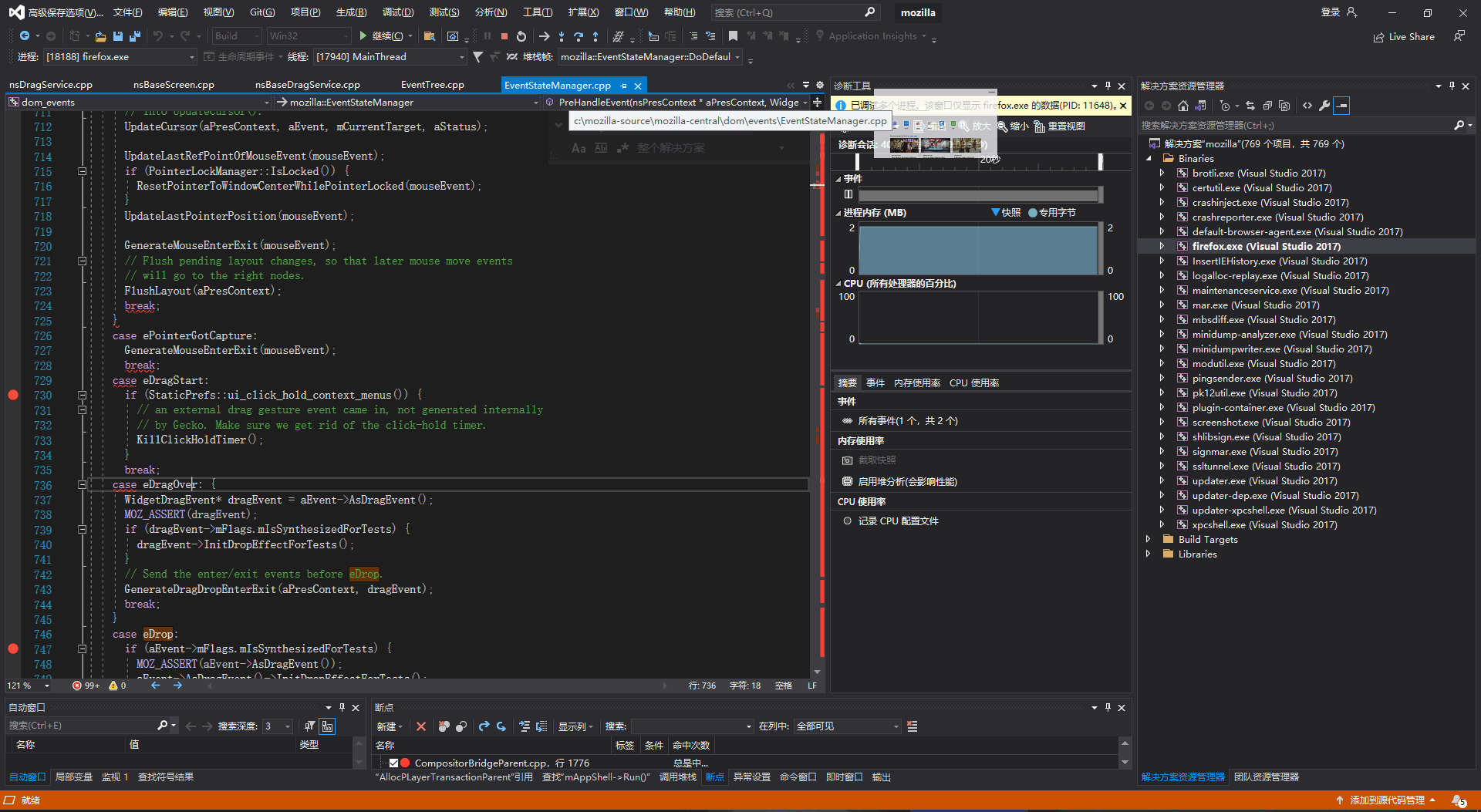1481x812 pixels.
Task: Open the New breakpoint dropdown
Action: pyautogui.click(x=390, y=726)
